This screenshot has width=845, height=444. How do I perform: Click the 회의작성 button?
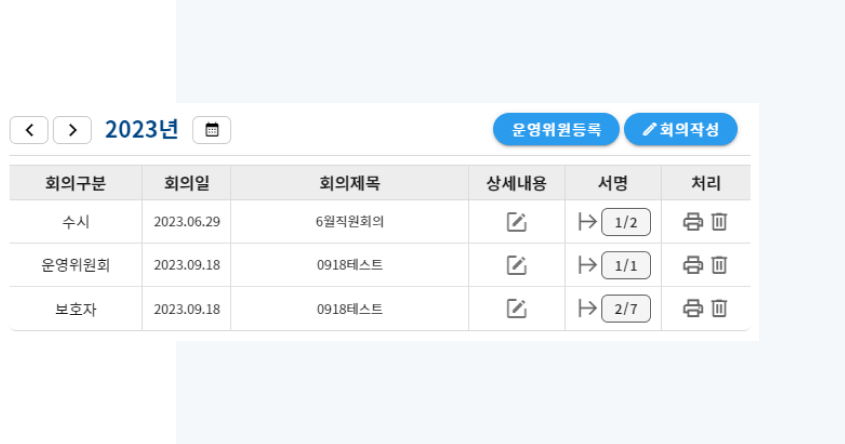click(x=681, y=129)
